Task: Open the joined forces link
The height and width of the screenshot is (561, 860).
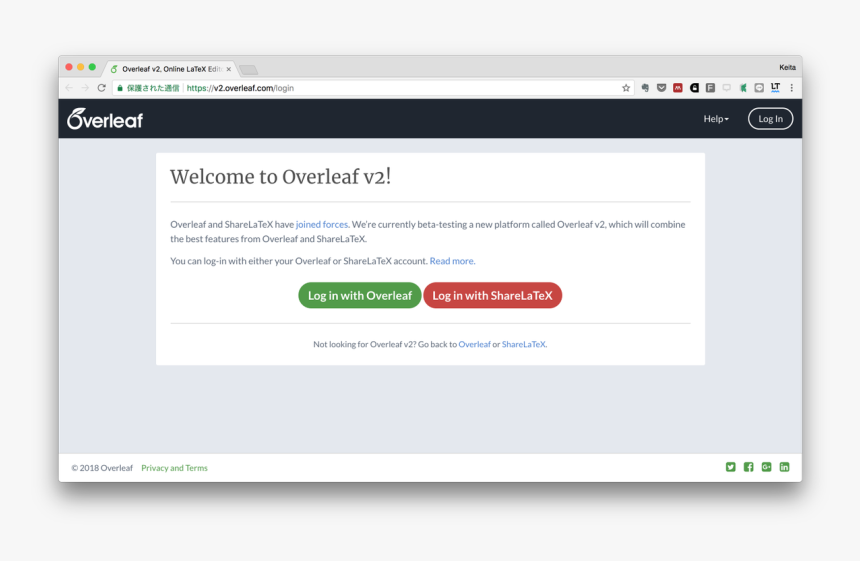Action: click(322, 224)
